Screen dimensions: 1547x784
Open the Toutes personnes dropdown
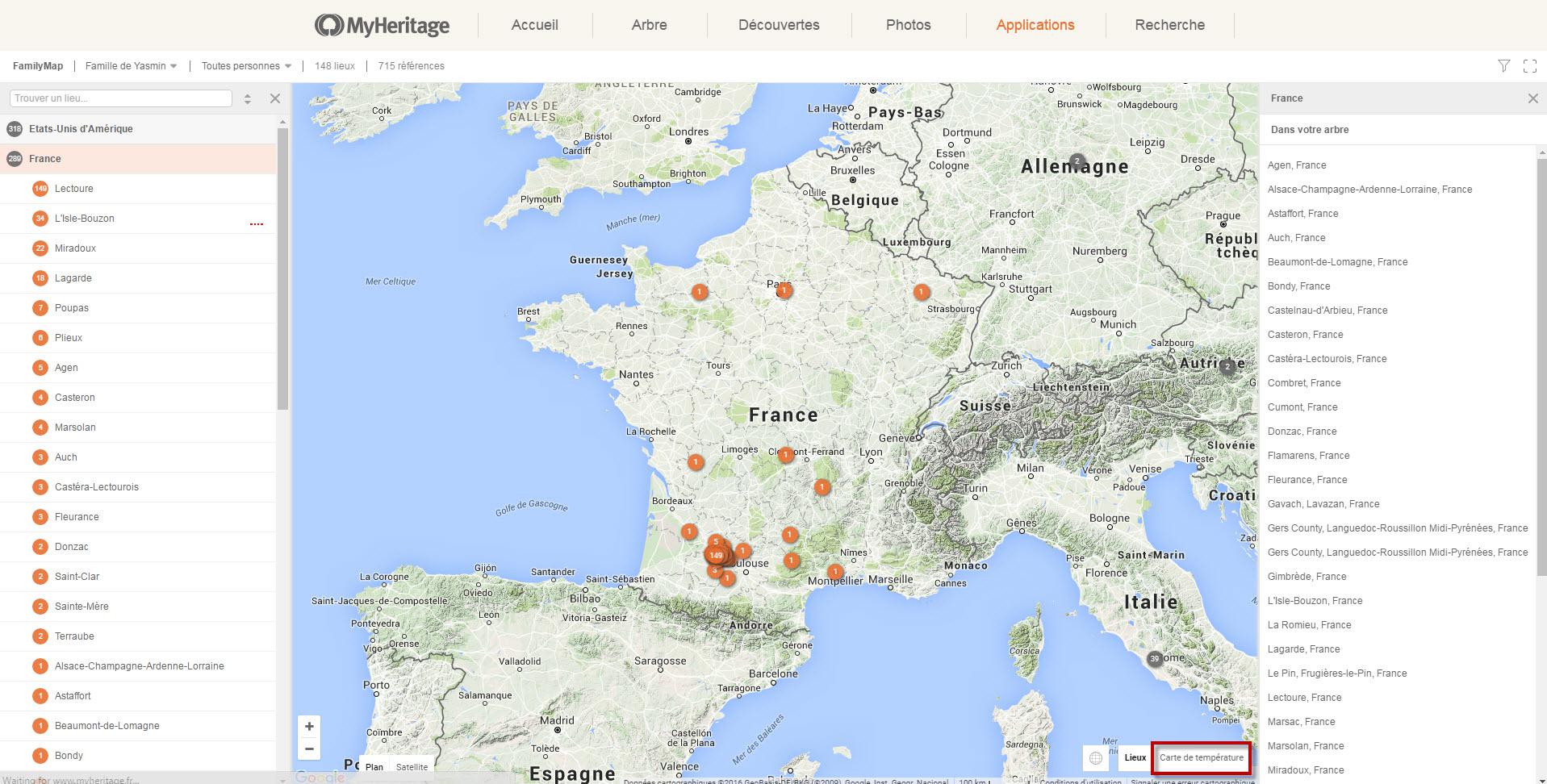(246, 66)
